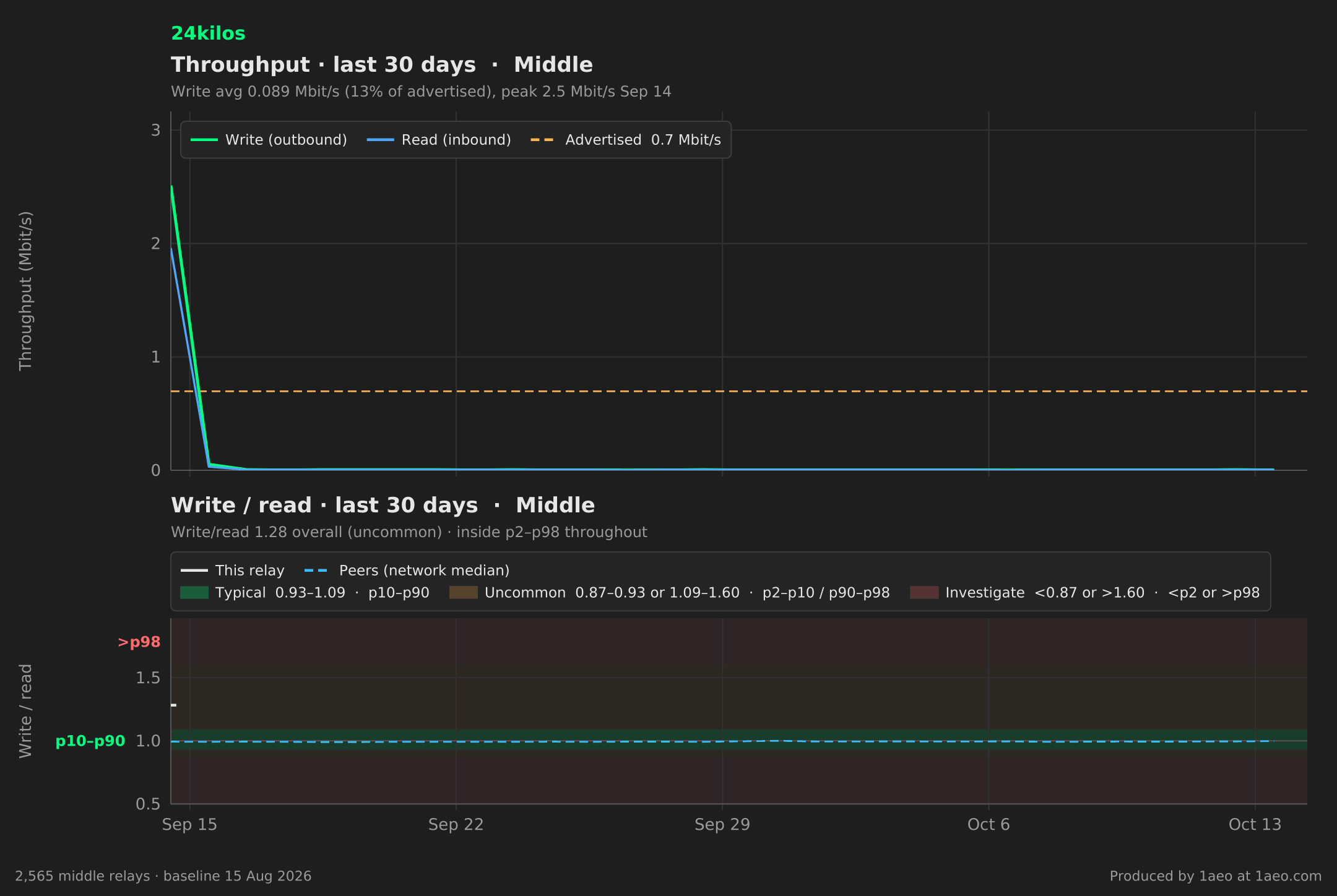Click the Typical 0.93–1.09 legend text

(x=322, y=593)
